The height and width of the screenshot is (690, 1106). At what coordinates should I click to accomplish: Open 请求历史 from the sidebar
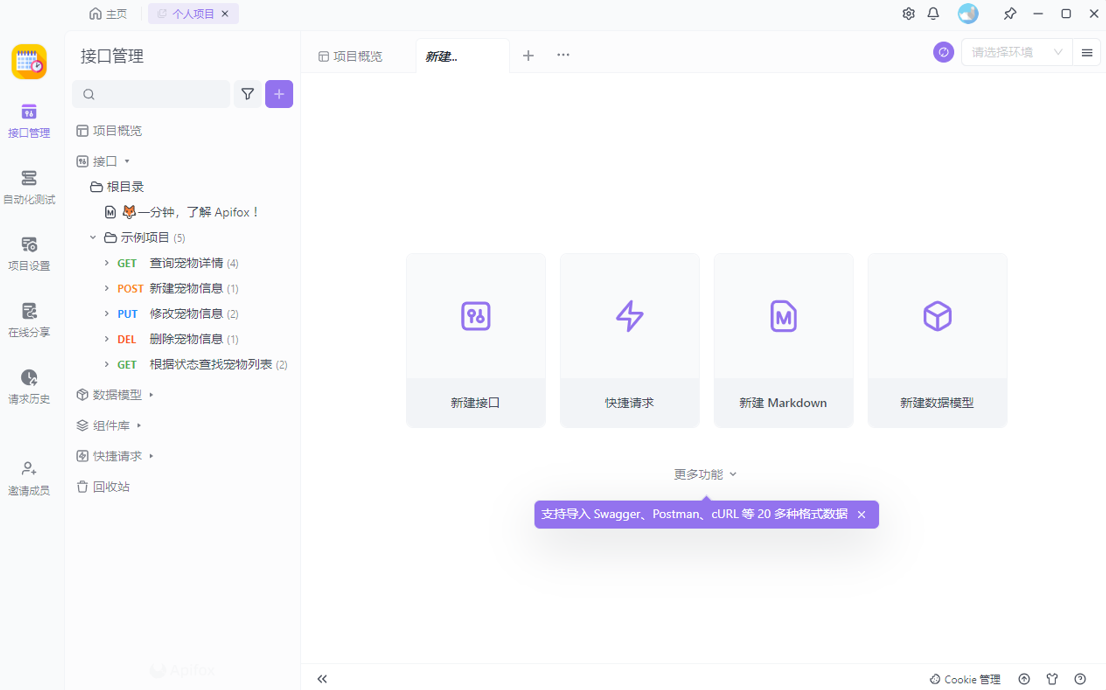pyautogui.click(x=29, y=386)
